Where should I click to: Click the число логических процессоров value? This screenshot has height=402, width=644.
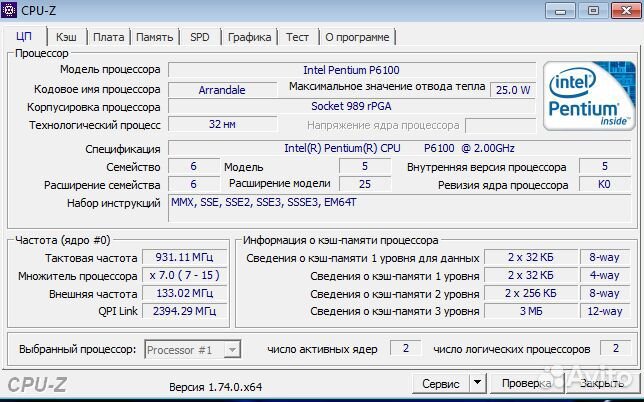(x=615, y=348)
